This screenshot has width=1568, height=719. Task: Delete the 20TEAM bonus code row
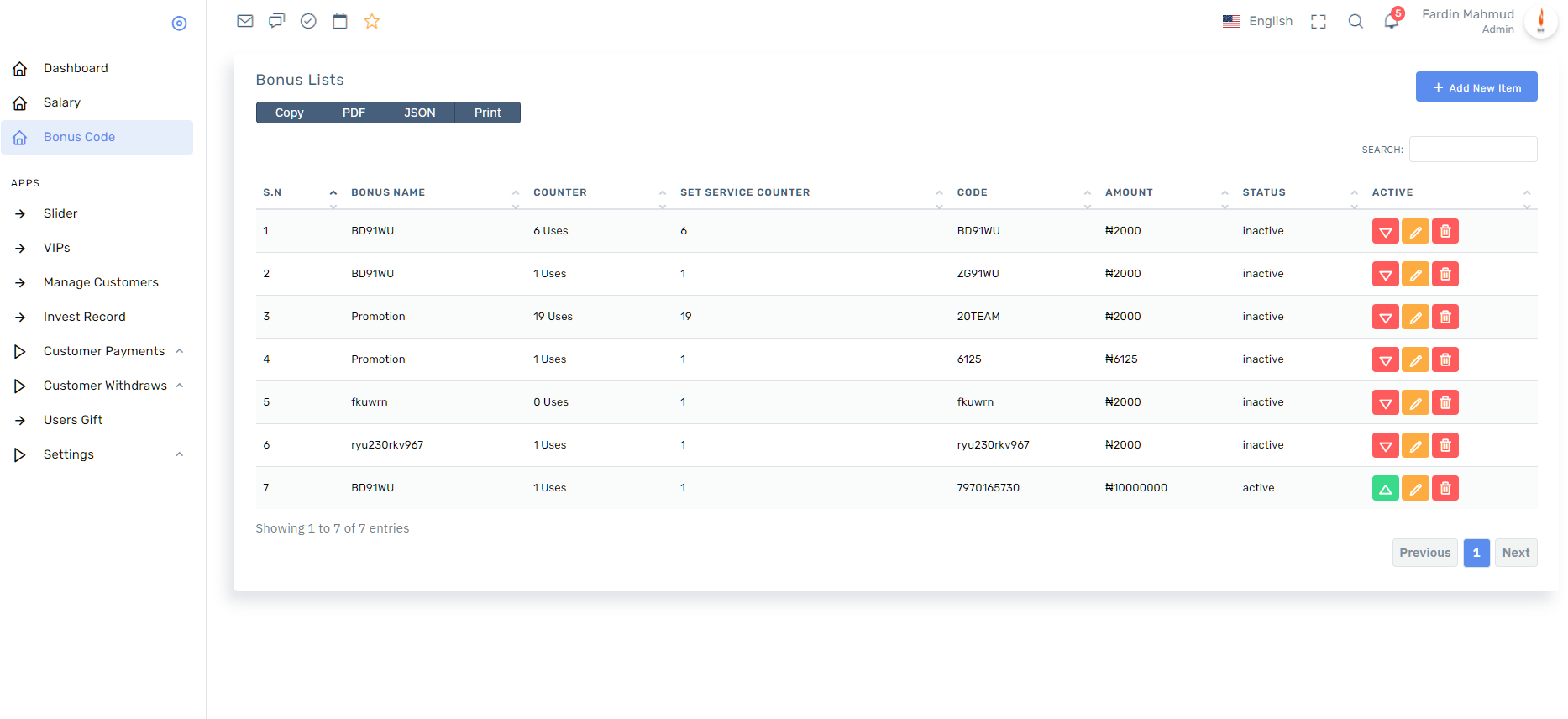click(1445, 317)
